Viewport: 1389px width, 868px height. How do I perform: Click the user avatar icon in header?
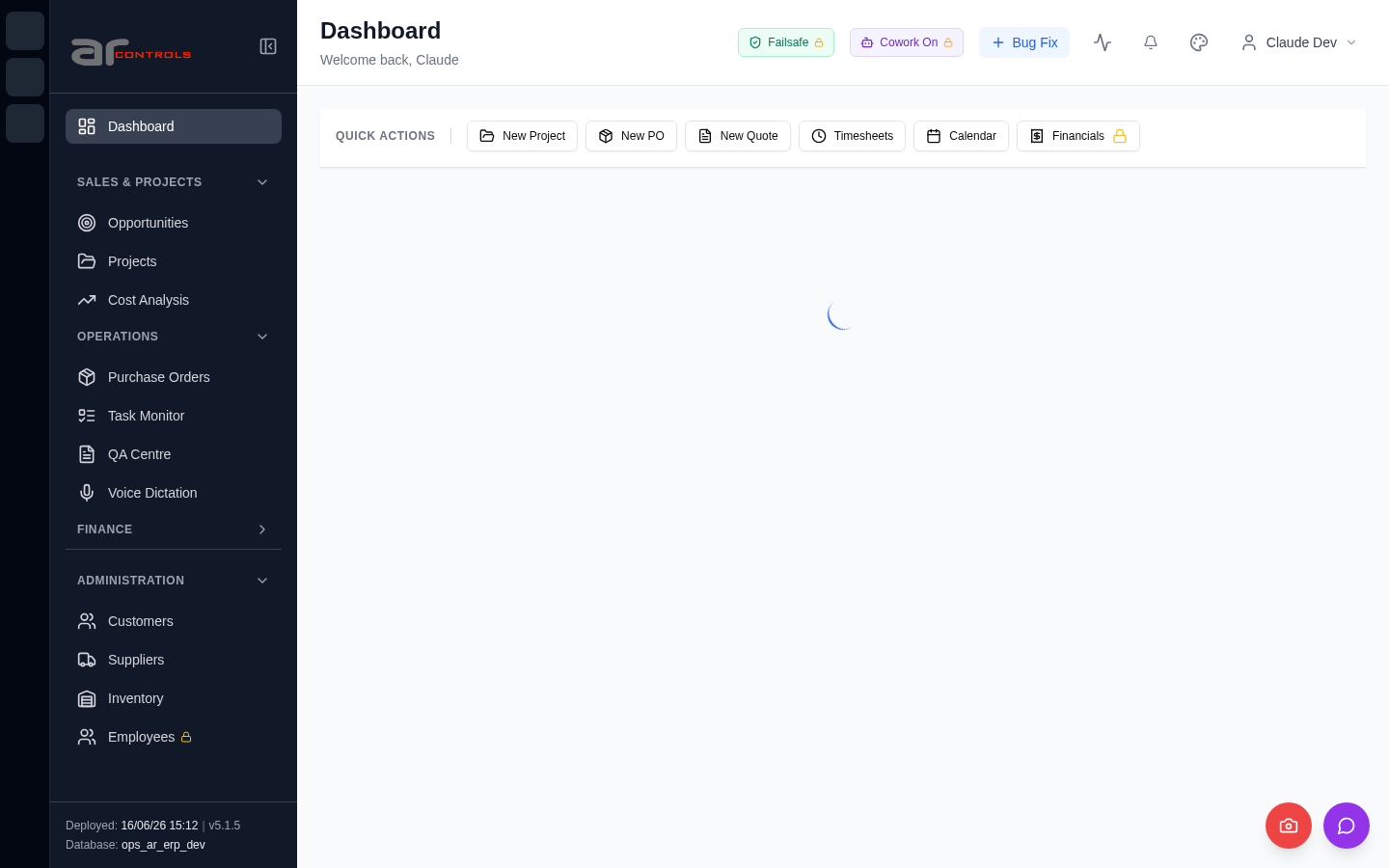pyautogui.click(x=1249, y=42)
